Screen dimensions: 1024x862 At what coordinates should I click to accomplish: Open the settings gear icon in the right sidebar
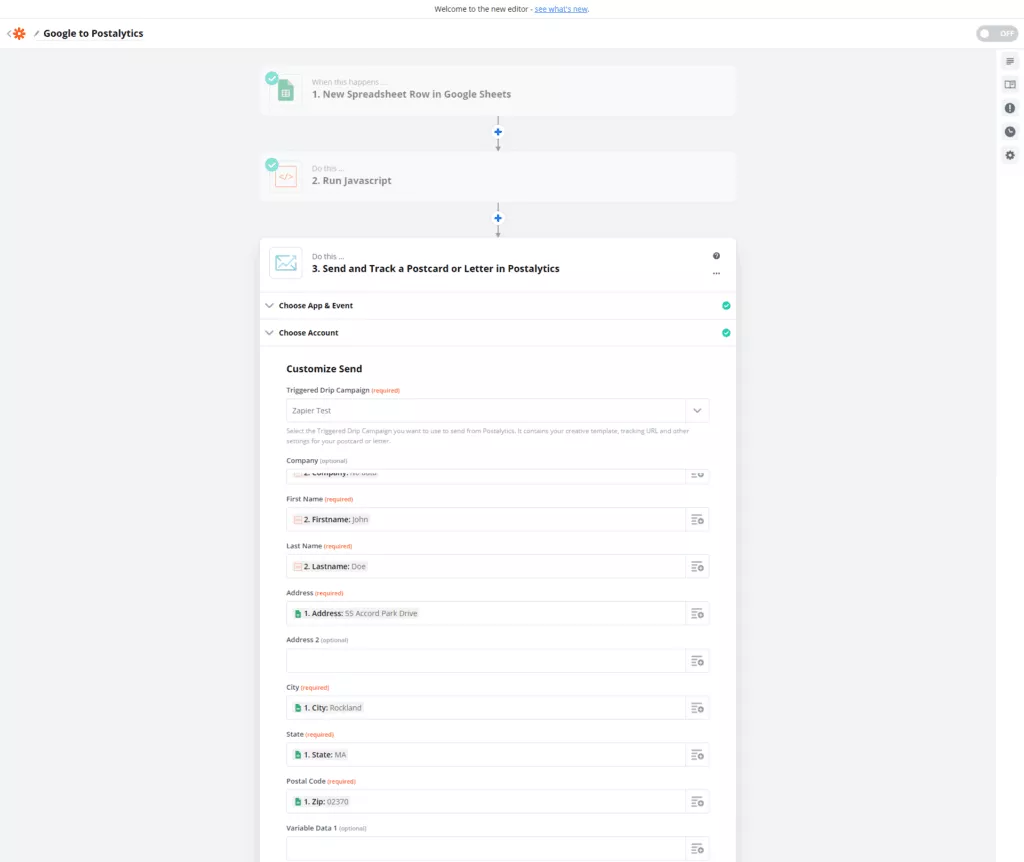[1010, 155]
